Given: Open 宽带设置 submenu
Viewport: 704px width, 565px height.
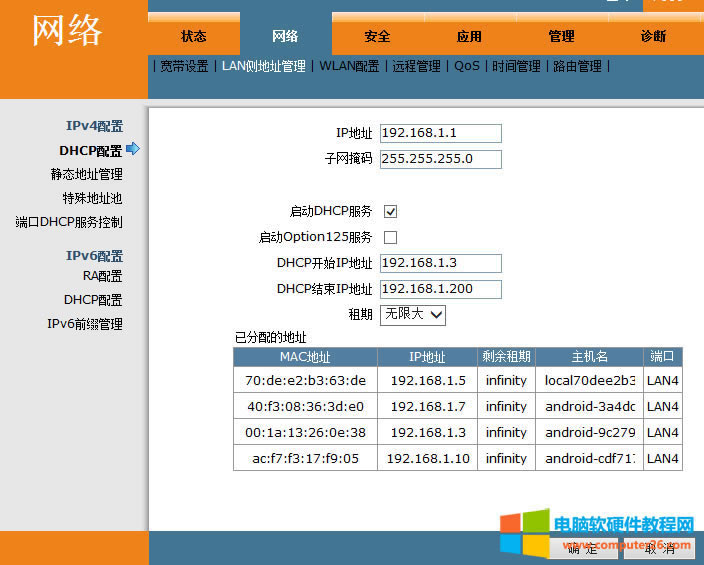Looking at the screenshot, I should [x=184, y=66].
